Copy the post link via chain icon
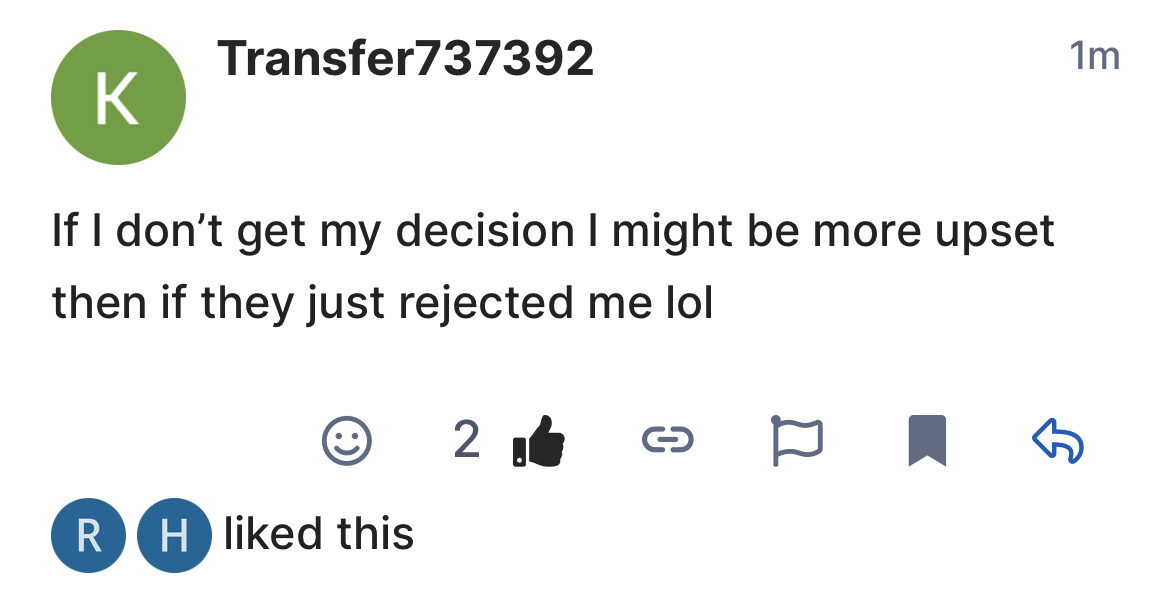The height and width of the screenshot is (593, 1170). tap(666, 441)
